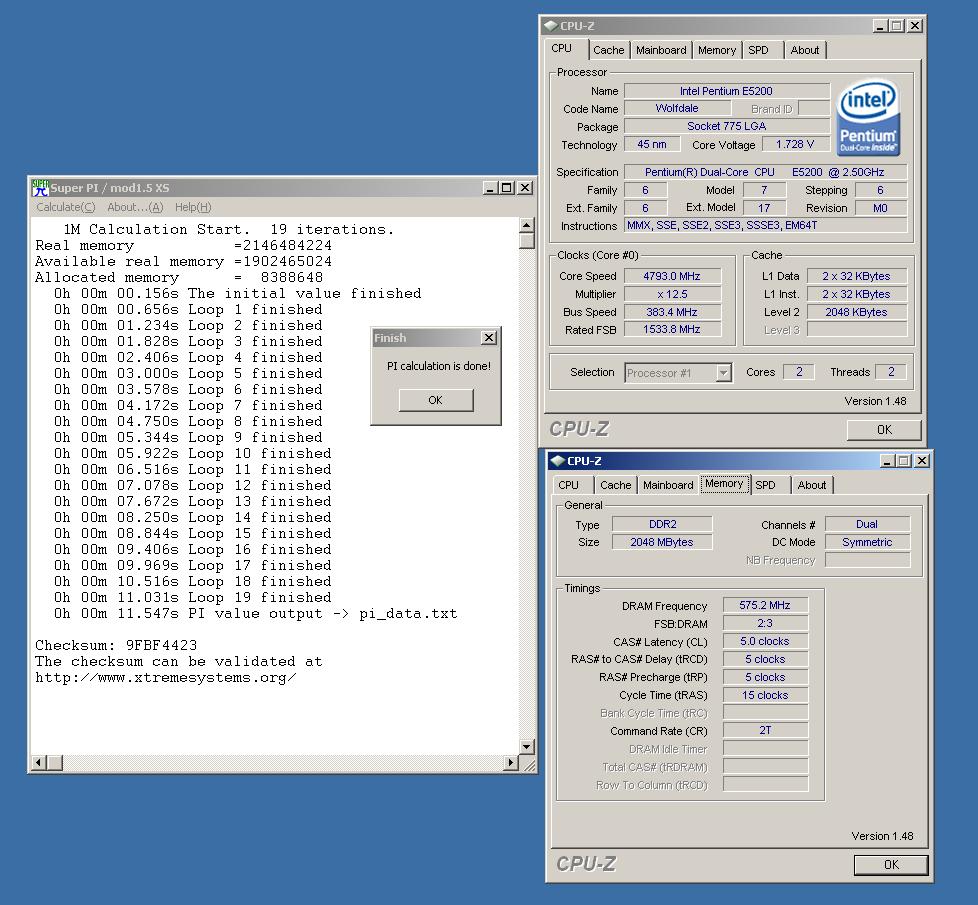Screen dimensions: 978x905
Task: Click the Super PI horizontal scrollbar left arrow
Action: pos(39,762)
